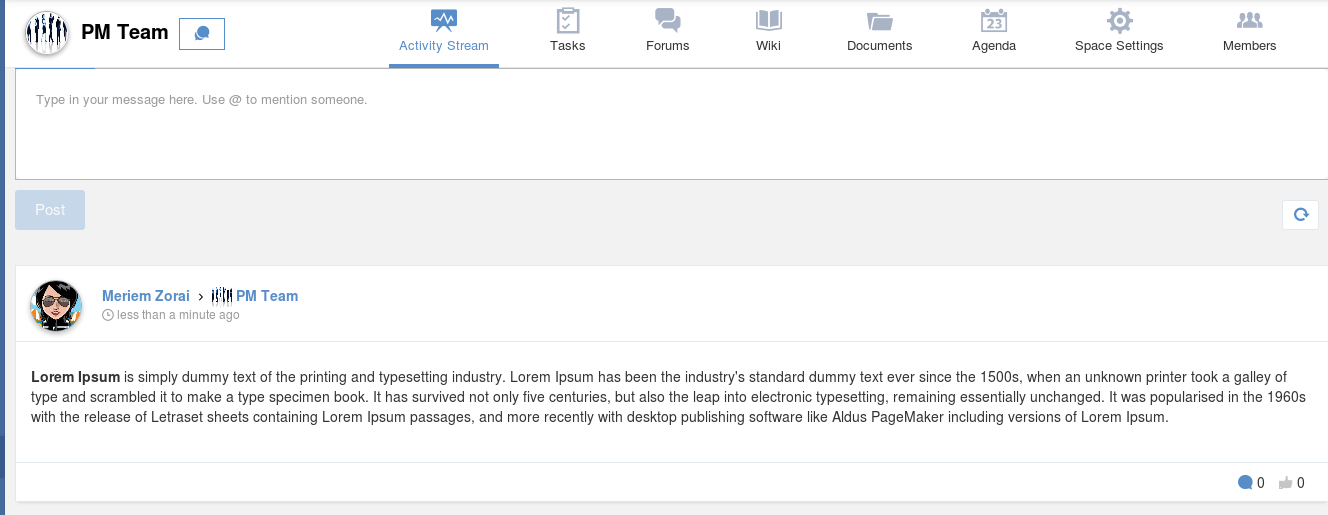Screen dimensions: 1328x515
Task: Click the Activity Stream pulse icon
Action: click(x=443, y=20)
